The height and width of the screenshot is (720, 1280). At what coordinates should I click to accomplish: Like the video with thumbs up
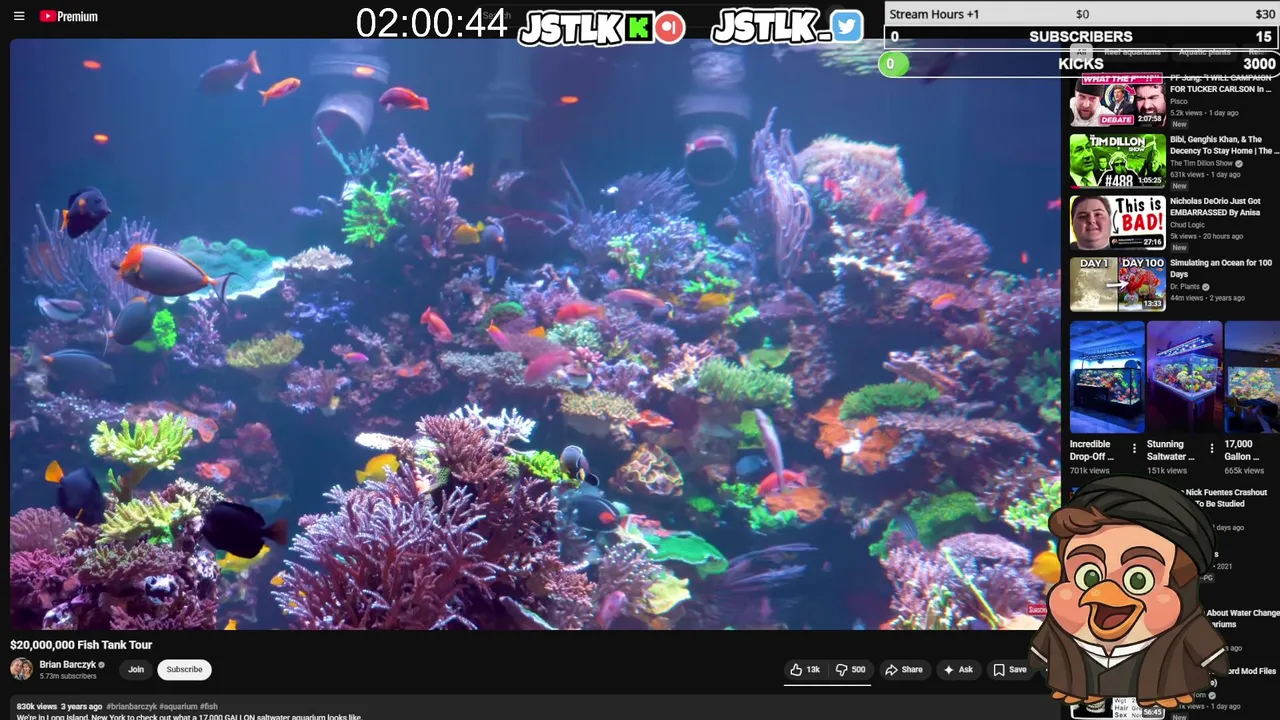click(805, 670)
